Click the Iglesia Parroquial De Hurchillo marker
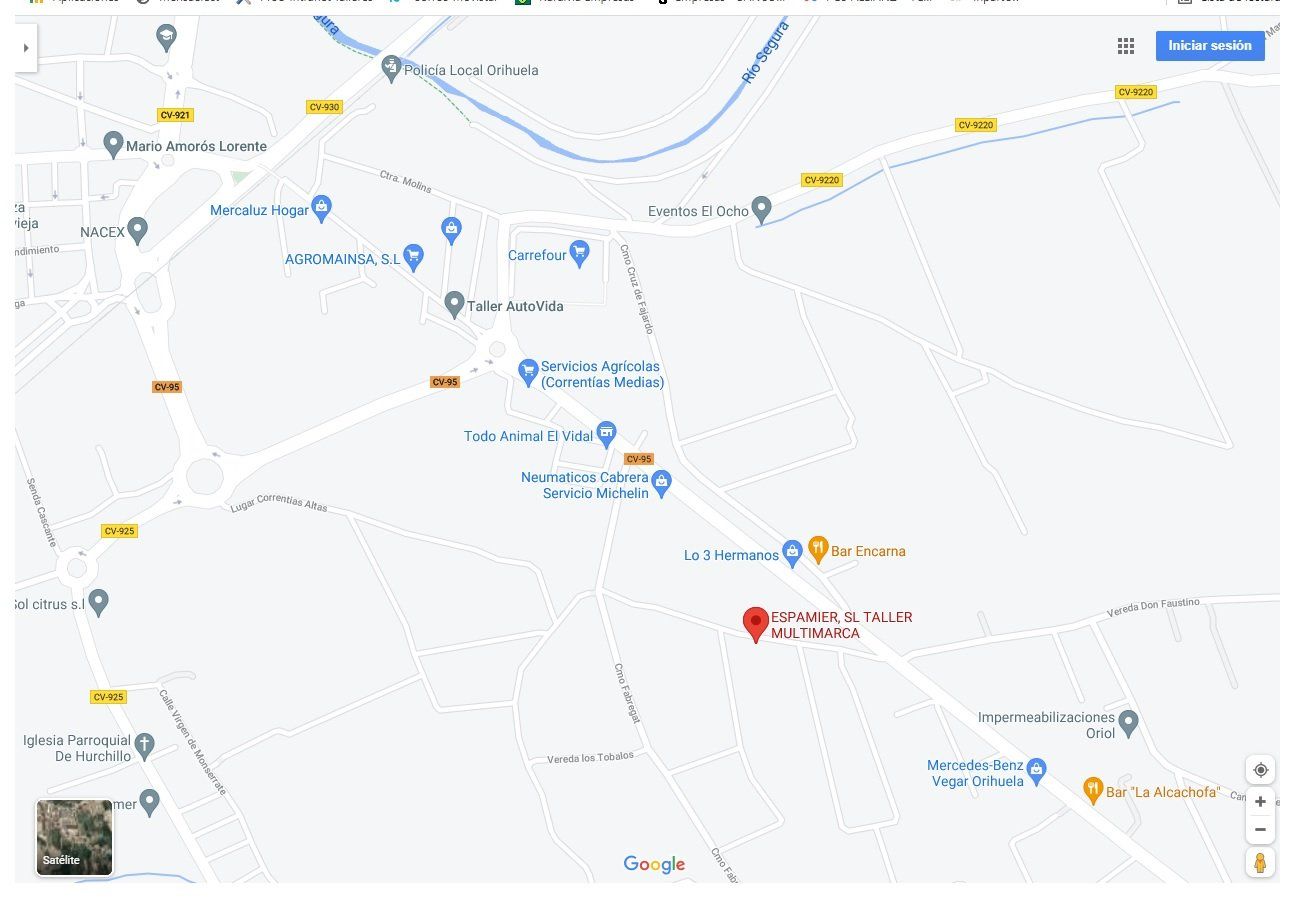This screenshot has width=1301, height=902. (x=145, y=745)
